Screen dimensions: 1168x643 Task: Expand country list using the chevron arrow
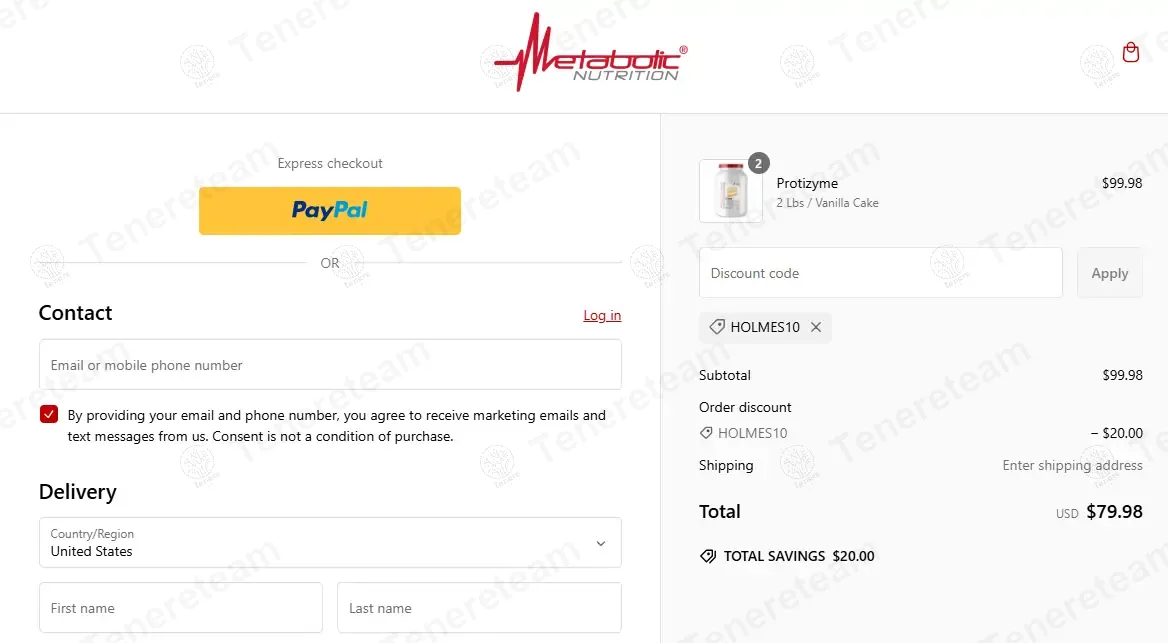tap(600, 543)
